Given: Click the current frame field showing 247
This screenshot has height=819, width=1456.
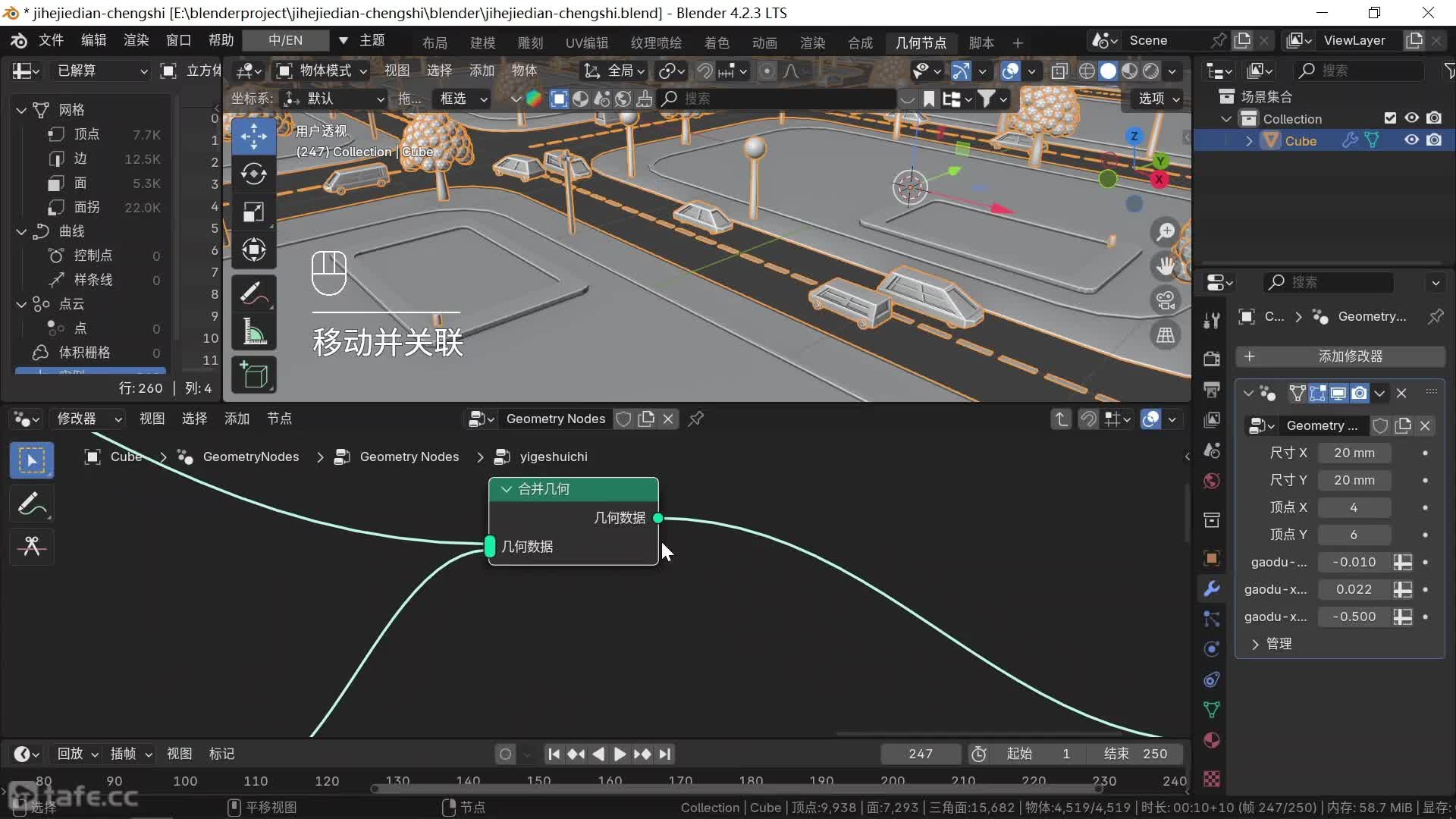Looking at the screenshot, I should (x=920, y=754).
